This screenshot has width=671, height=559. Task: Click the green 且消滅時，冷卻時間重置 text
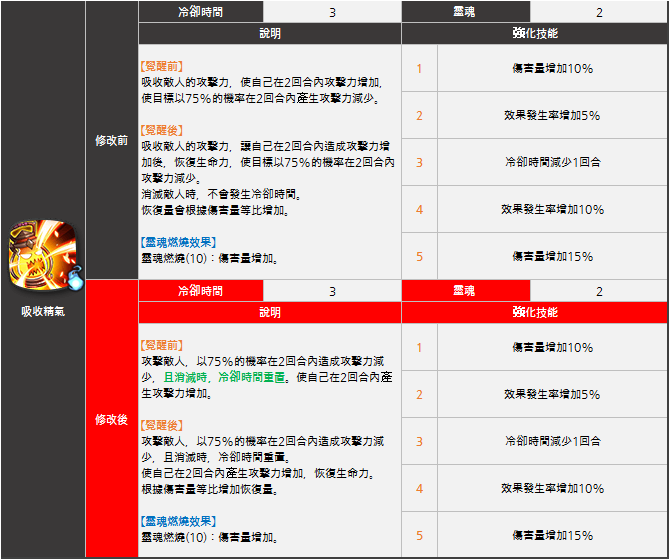224,377
